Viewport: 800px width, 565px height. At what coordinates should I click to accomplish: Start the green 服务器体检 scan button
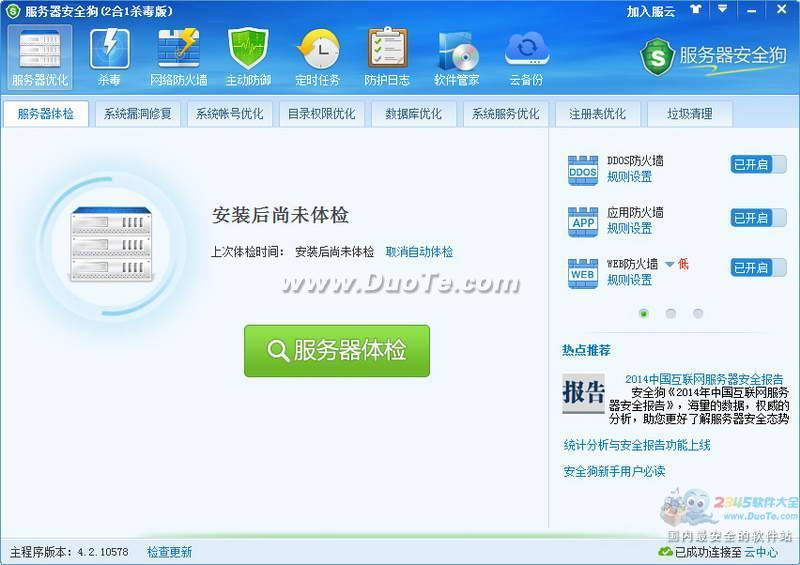tap(337, 351)
